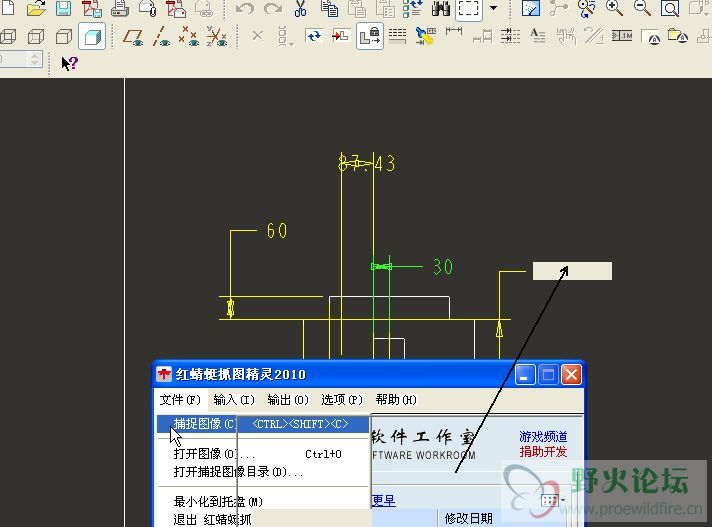Open the 输出(O) menu

288,399
